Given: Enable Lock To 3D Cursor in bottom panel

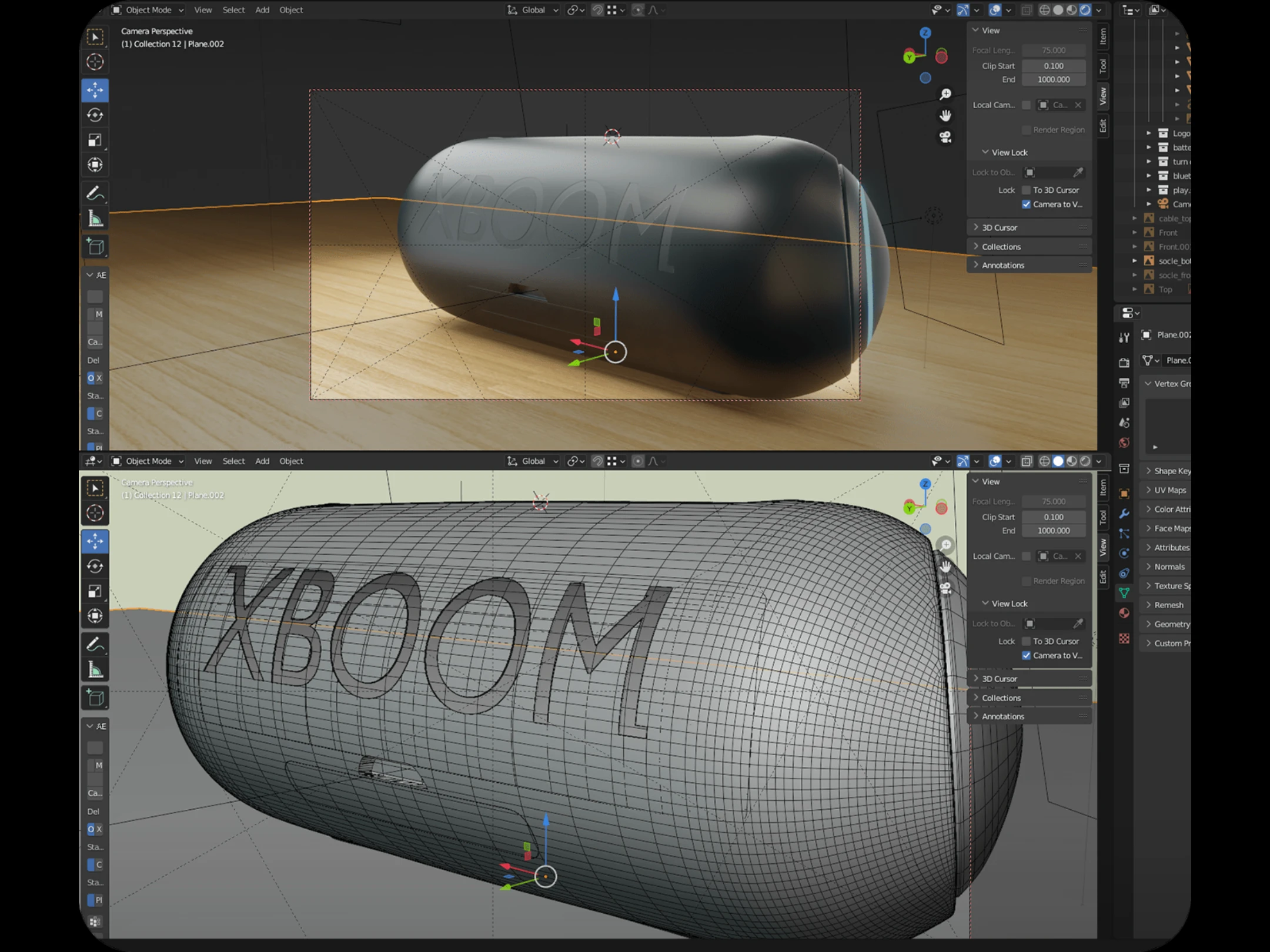Looking at the screenshot, I should [x=1026, y=641].
